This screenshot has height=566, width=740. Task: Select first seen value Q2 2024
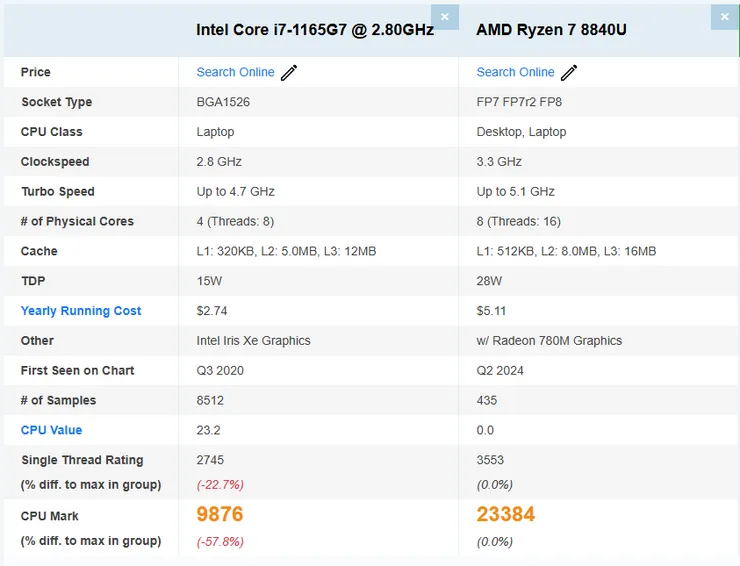click(x=500, y=371)
